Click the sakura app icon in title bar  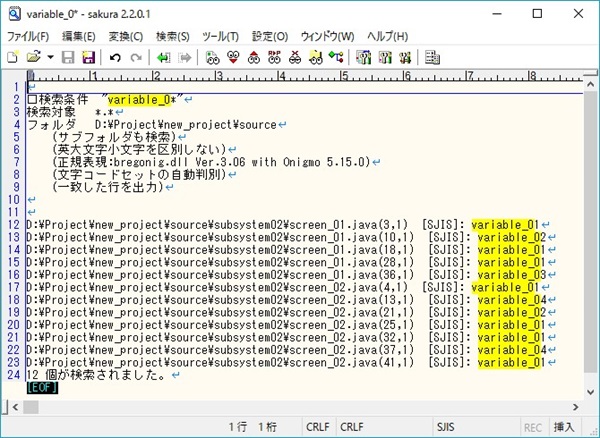(x=14, y=14)
